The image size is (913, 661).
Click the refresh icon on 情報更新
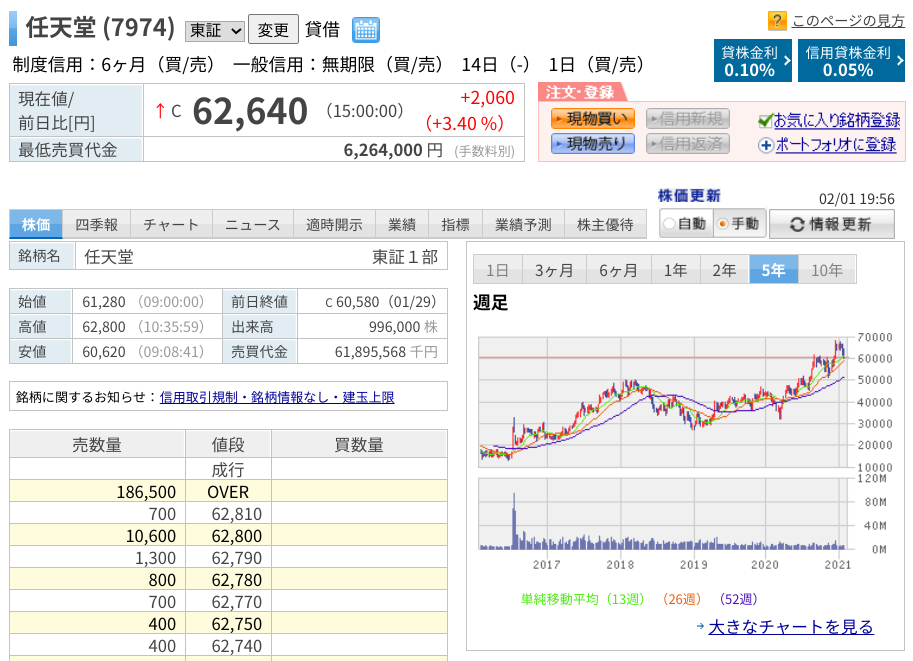click(x=797, y=224)
